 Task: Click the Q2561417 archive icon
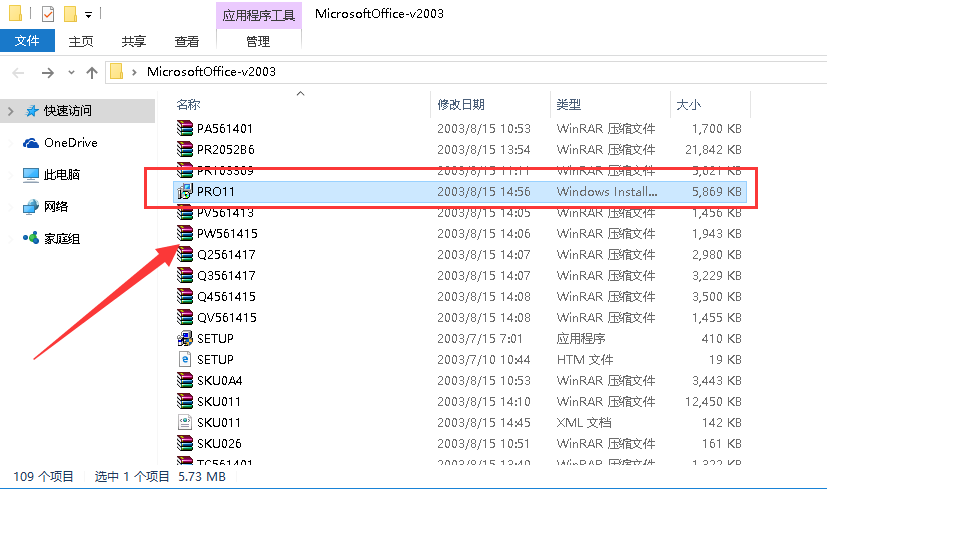(185, 254)
